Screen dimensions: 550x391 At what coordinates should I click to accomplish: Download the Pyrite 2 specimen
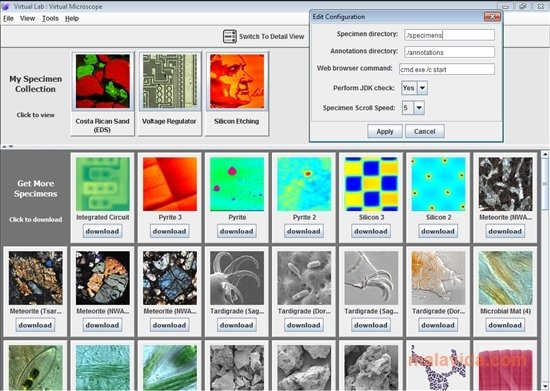click(x=304, y=231)
